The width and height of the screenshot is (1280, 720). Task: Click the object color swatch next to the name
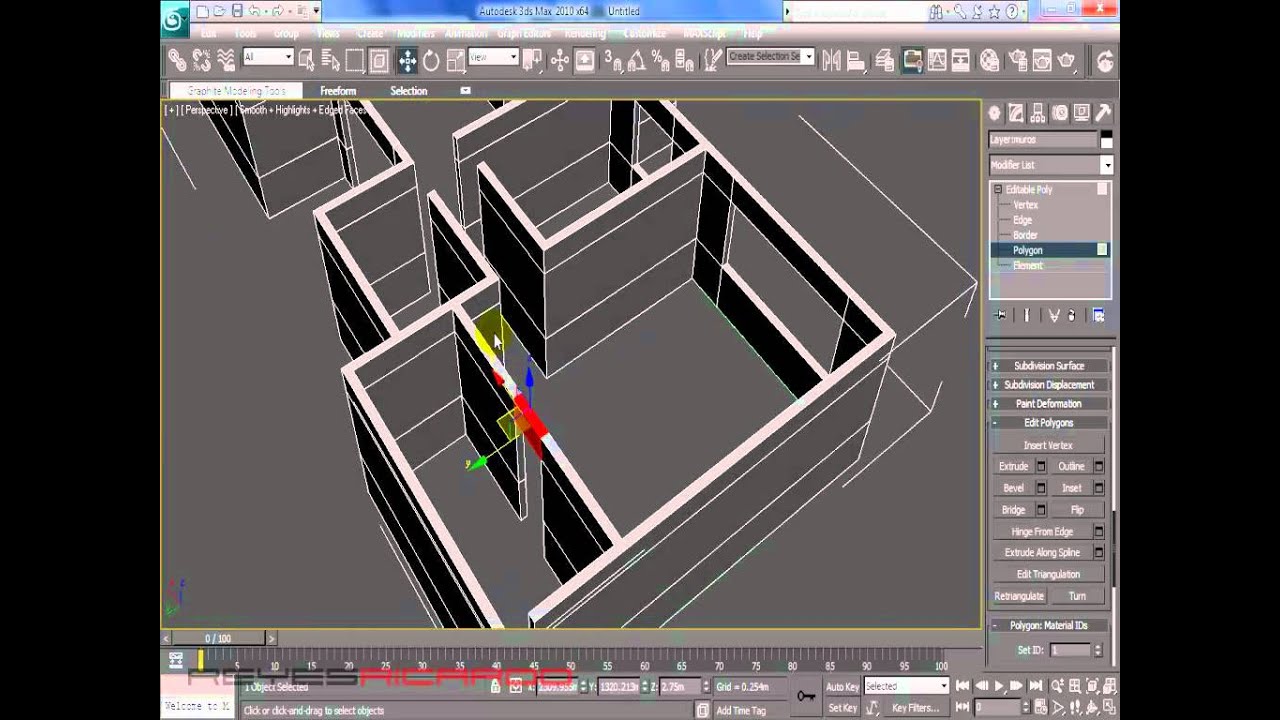(1106, 140)
